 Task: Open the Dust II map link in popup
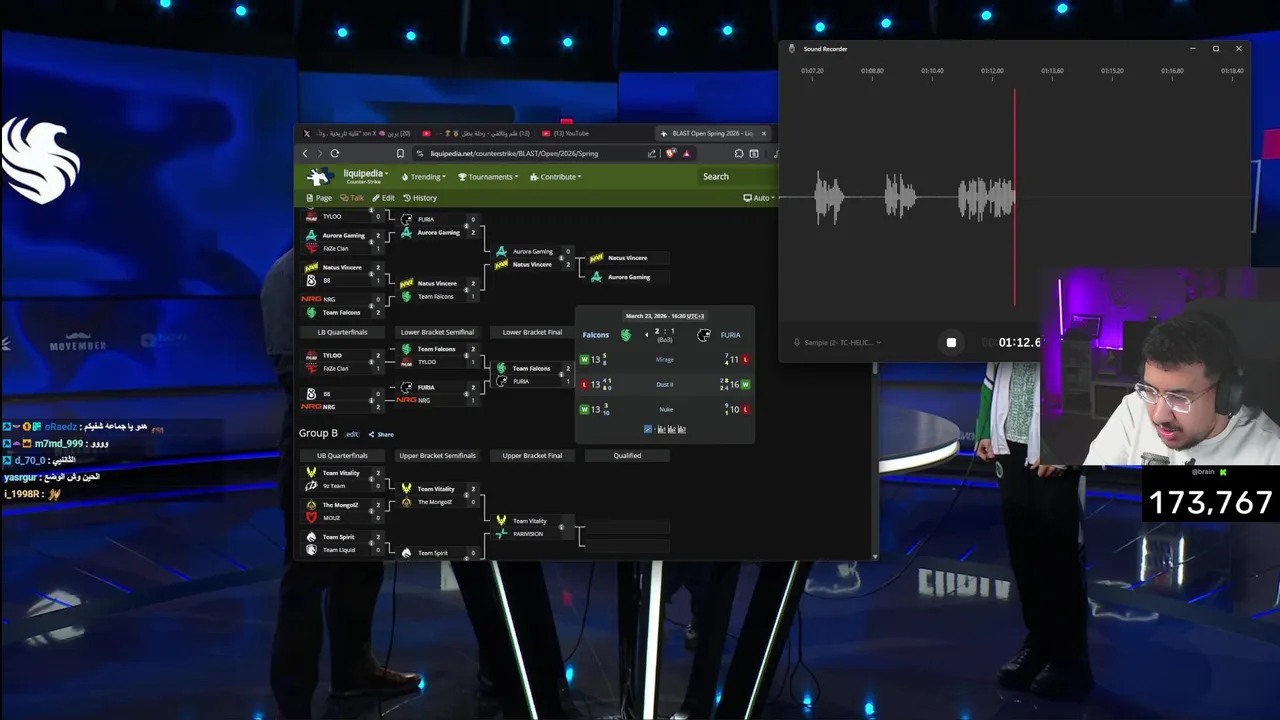point(665,384)
